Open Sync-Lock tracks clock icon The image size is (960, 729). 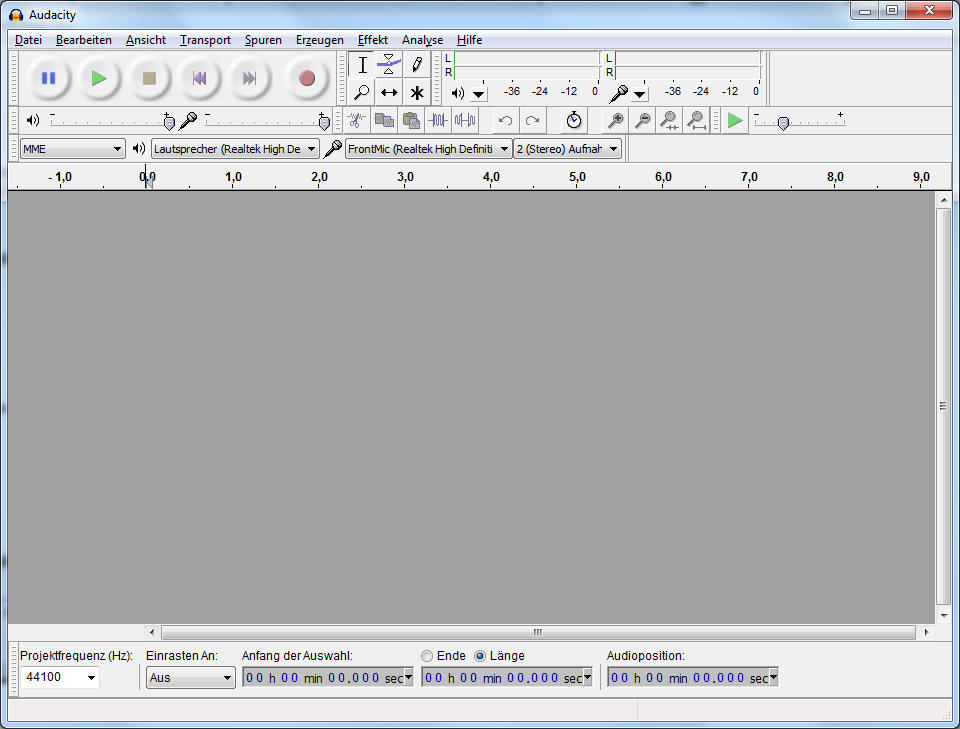574,120
